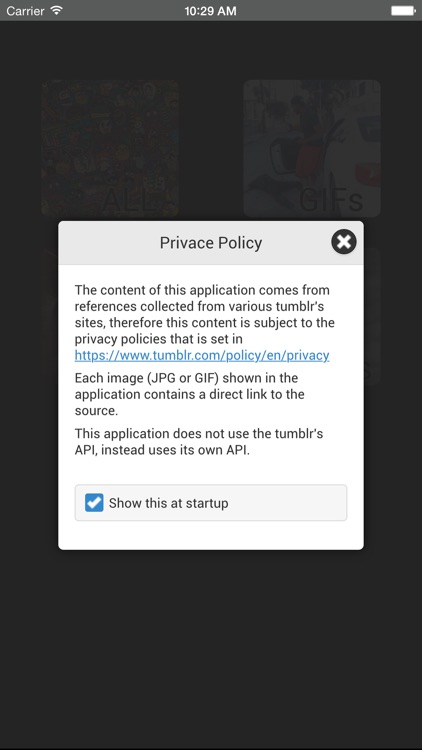Click the 10:29 AM clock in status bar
422x750 pixels.
[211, 11]
